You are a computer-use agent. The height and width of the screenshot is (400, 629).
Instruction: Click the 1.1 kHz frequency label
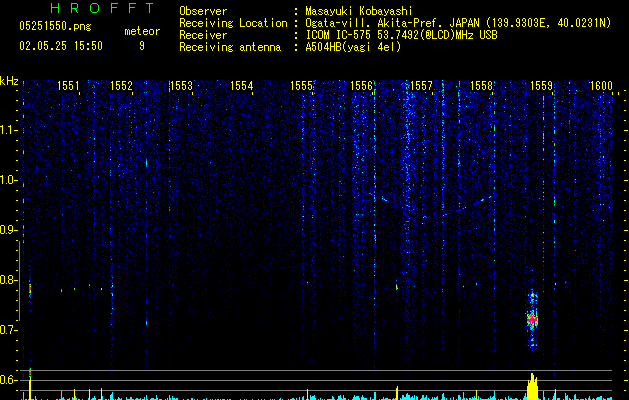(8, 130)
